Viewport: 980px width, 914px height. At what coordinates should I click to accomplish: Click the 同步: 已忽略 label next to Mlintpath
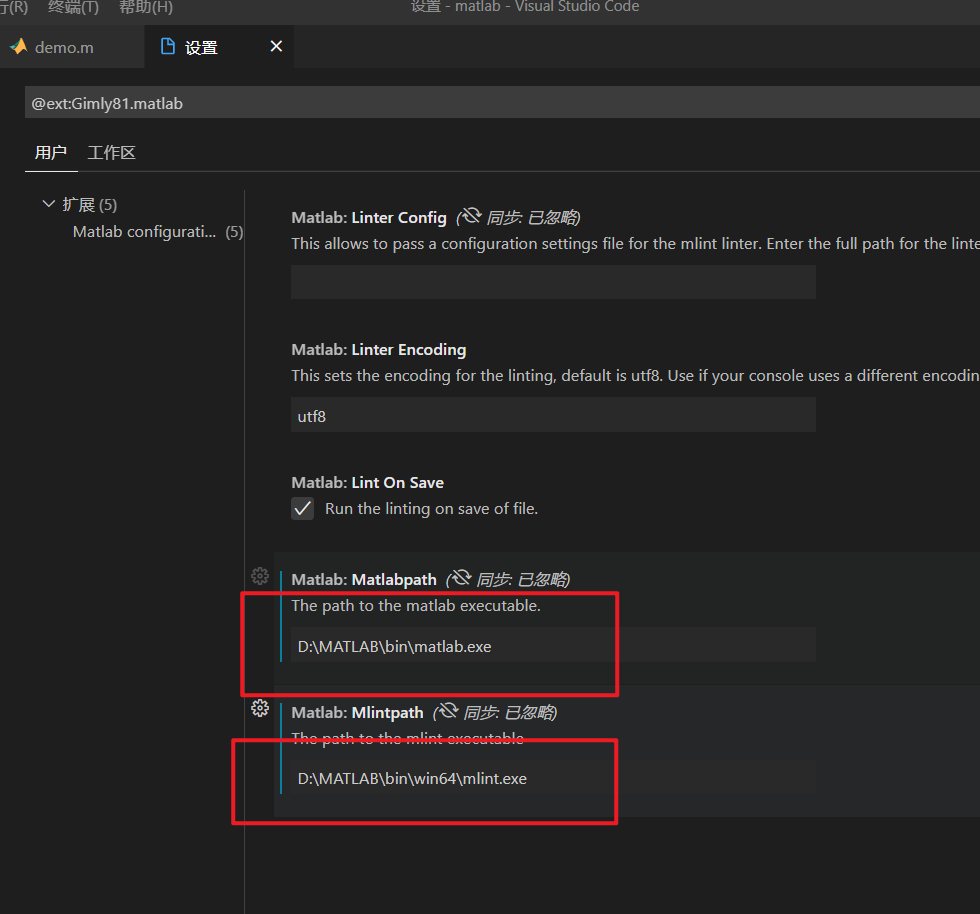pyautogui.click(x=509, y=713)
